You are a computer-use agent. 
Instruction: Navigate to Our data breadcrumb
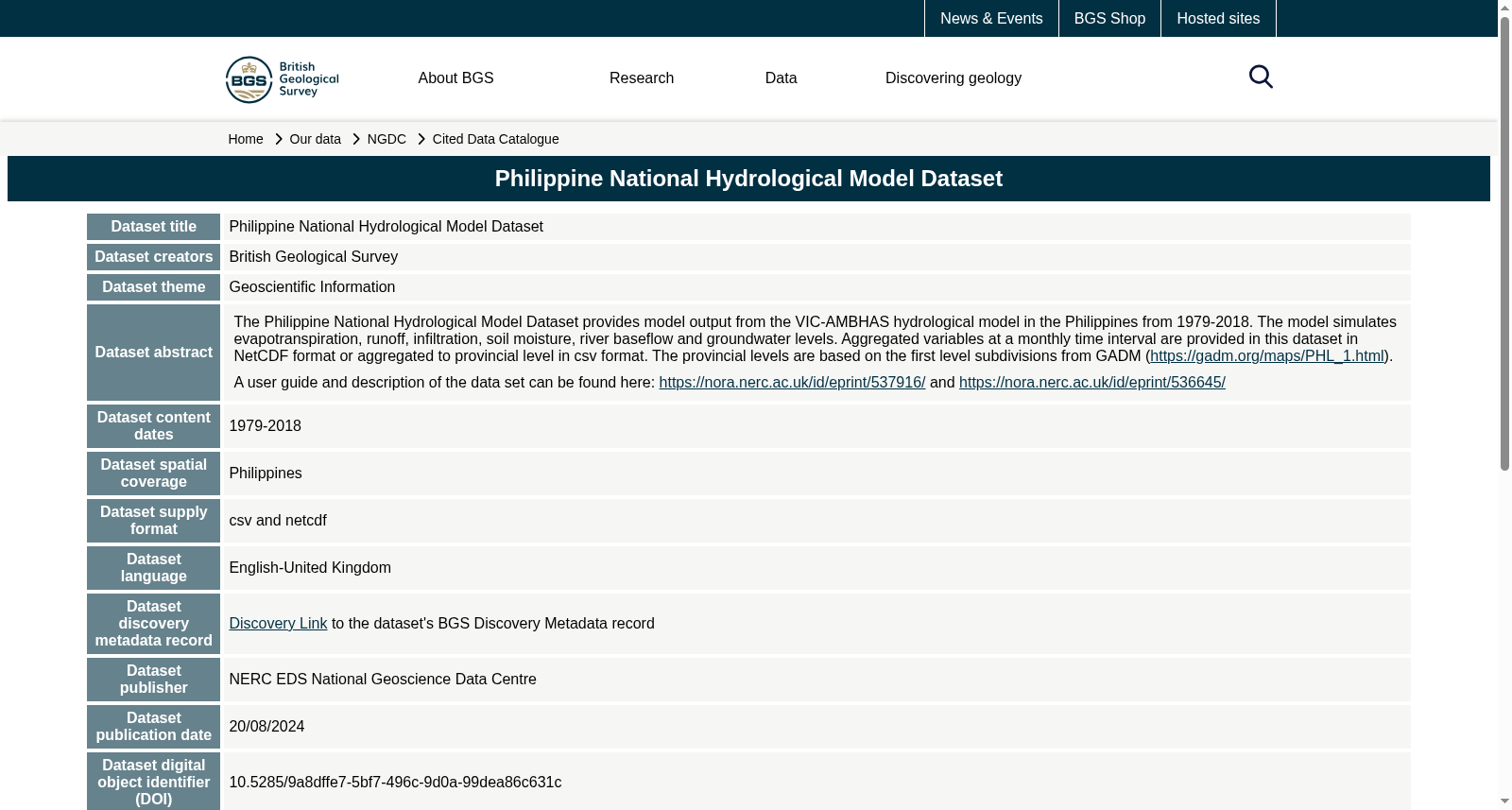click(315, 139)
